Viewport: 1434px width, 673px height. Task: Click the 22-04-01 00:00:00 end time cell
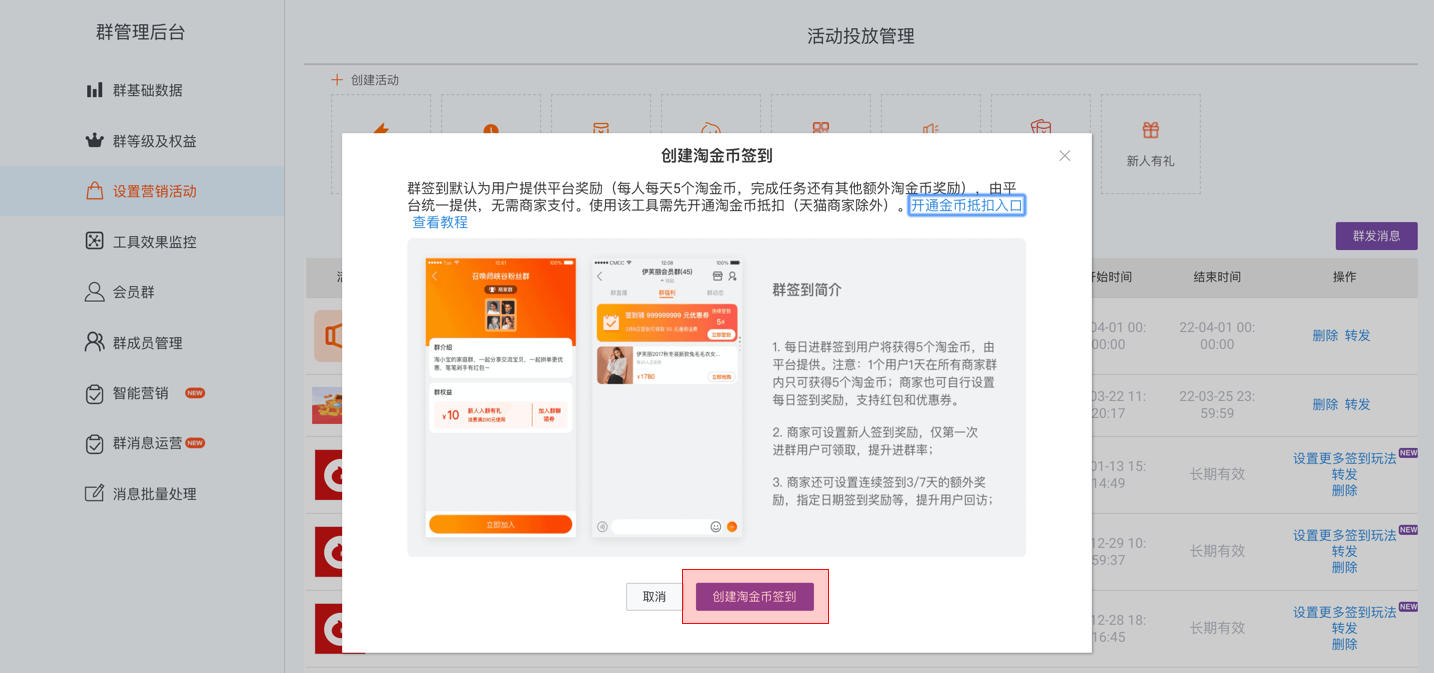(x=1217, y=336)
